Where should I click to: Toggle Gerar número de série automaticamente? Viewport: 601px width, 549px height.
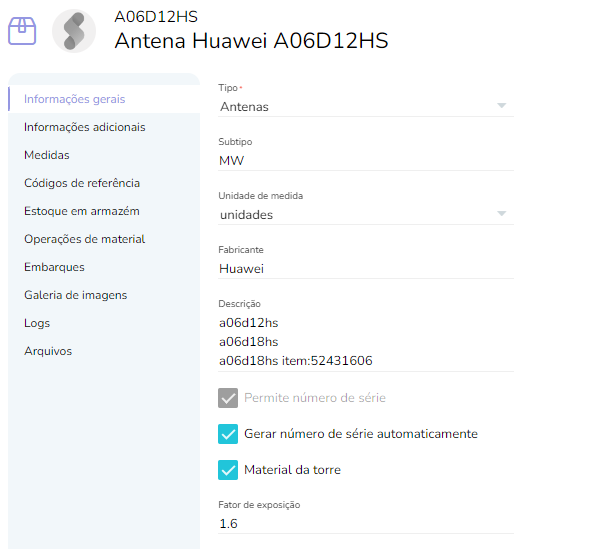click(228, 434)
